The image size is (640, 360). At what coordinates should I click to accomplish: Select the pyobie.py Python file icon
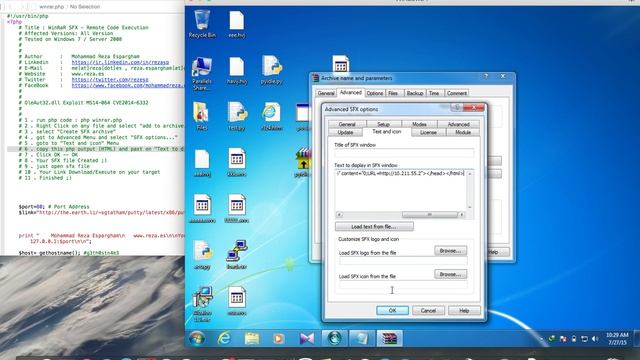click(x=272, y=70)
